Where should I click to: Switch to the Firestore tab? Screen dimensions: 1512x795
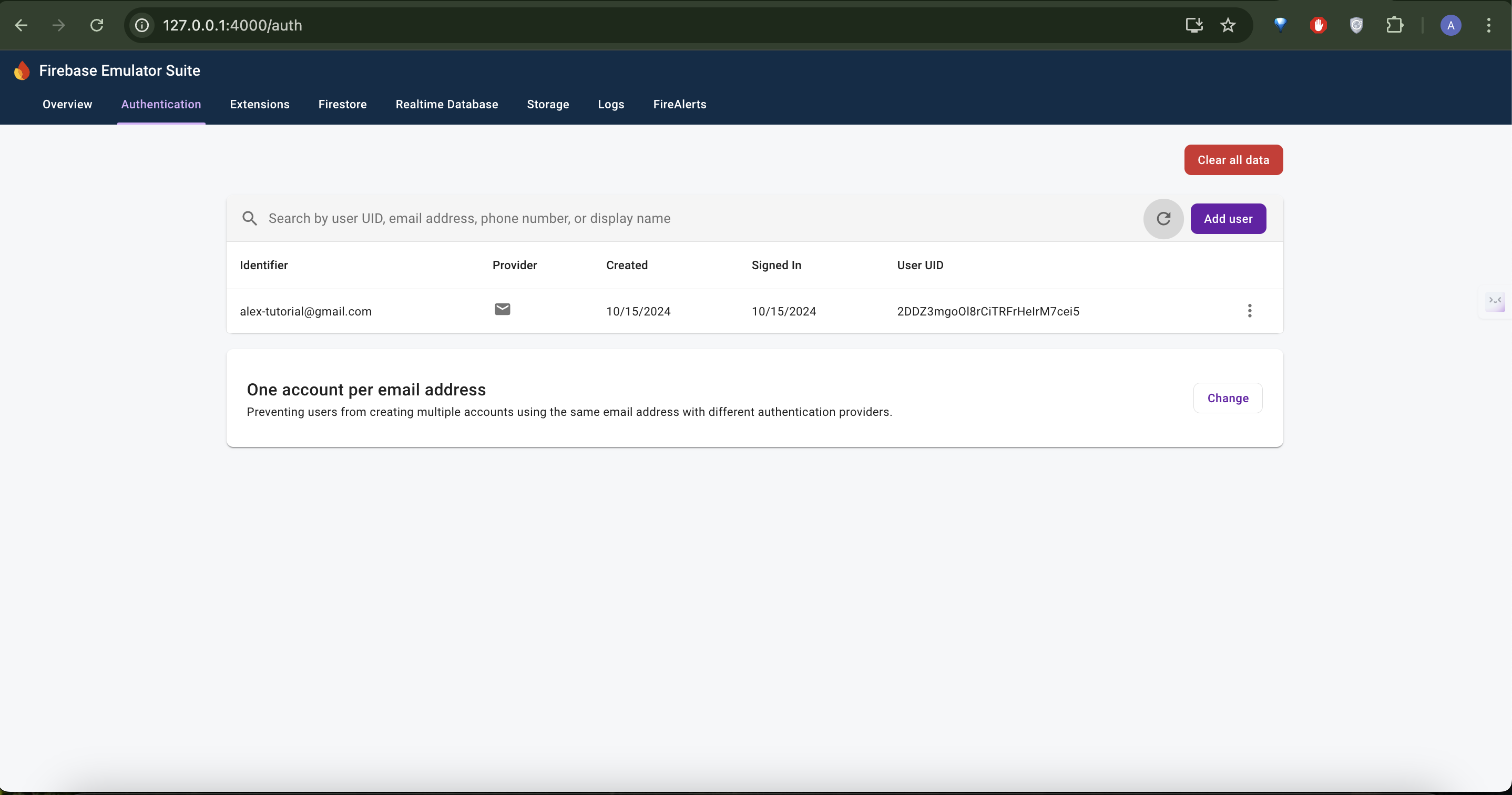click(x=342, y=104)
